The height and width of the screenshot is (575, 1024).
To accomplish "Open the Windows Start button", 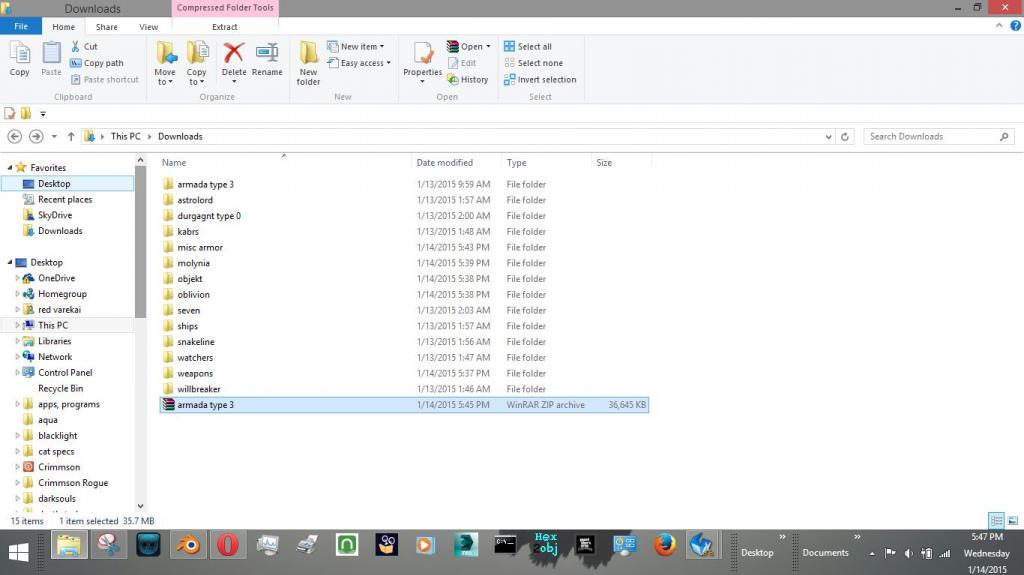I will point(18,552).
